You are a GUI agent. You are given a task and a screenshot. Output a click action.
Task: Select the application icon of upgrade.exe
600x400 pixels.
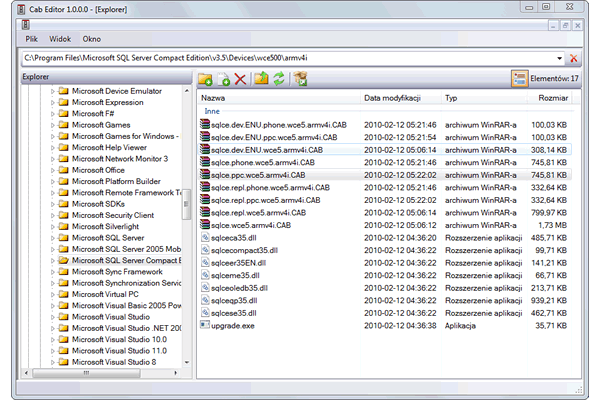205,325
